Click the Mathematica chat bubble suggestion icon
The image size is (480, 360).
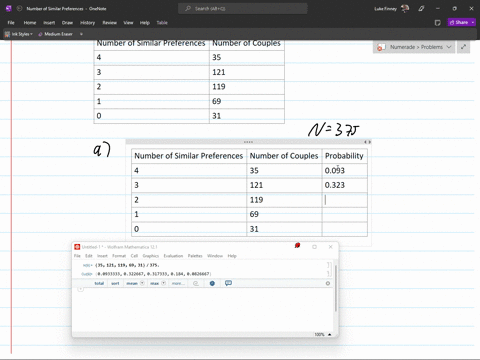[x=228, y=283]
